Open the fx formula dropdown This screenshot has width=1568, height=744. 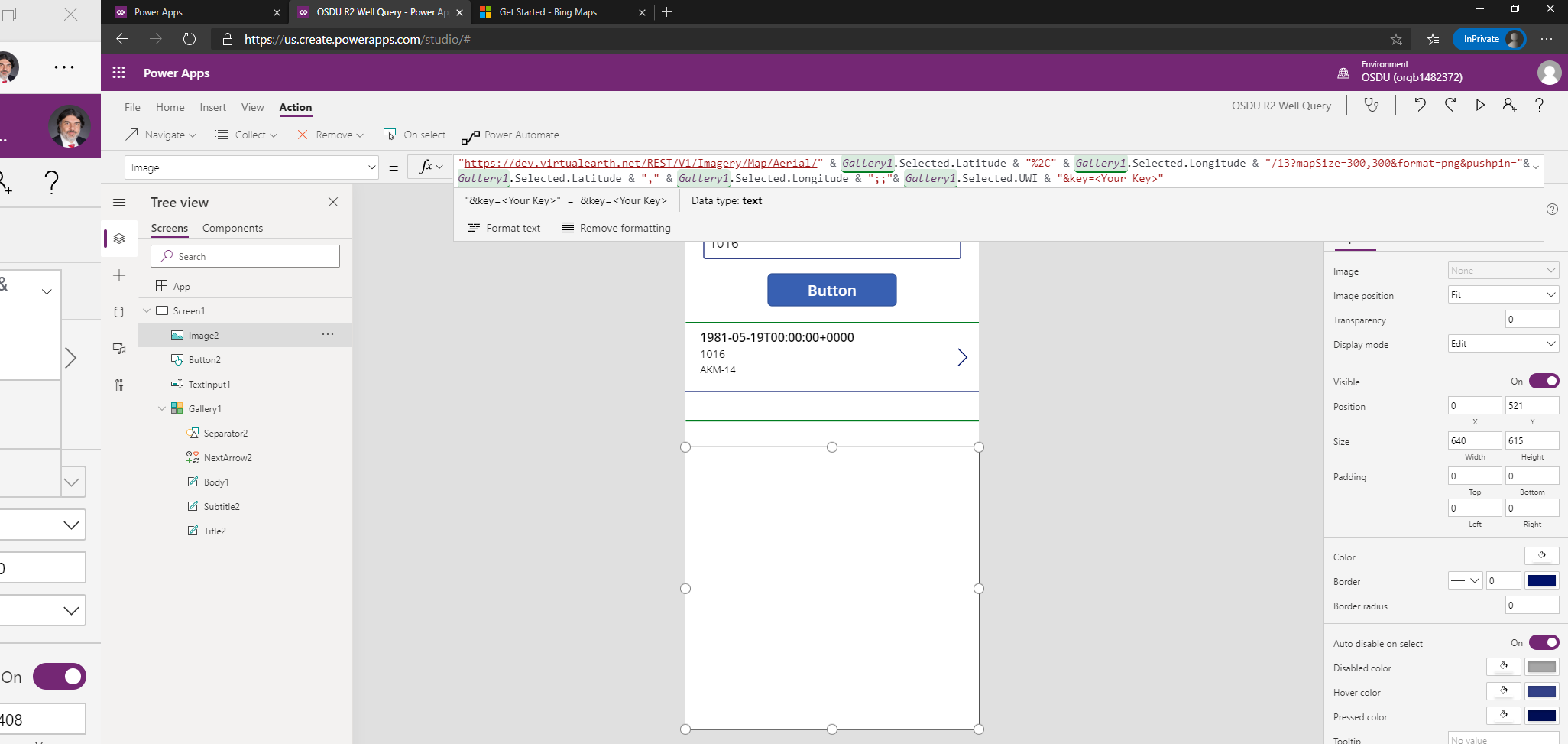[x=431, y=167]
